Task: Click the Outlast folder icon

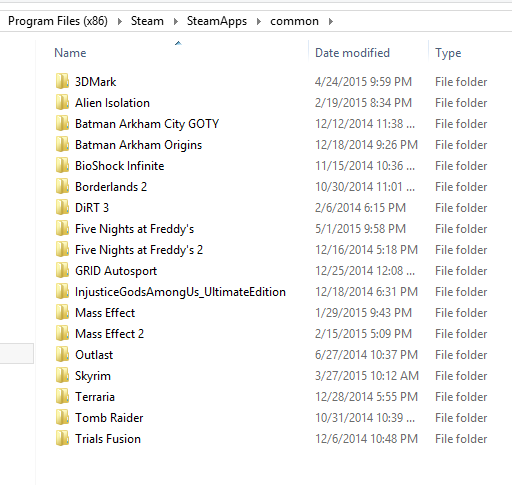Action: (62, 354)
